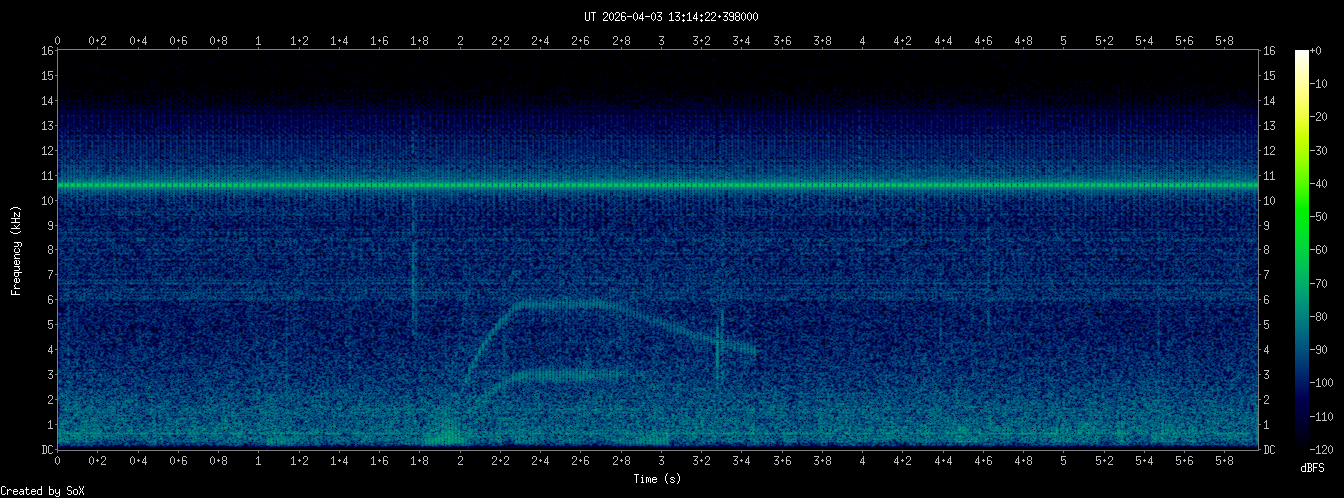The width and height of the screenshot is (1344, 498).
Task: Select the lower arched harmonic near 3 kHz
Action: [560, 374]
